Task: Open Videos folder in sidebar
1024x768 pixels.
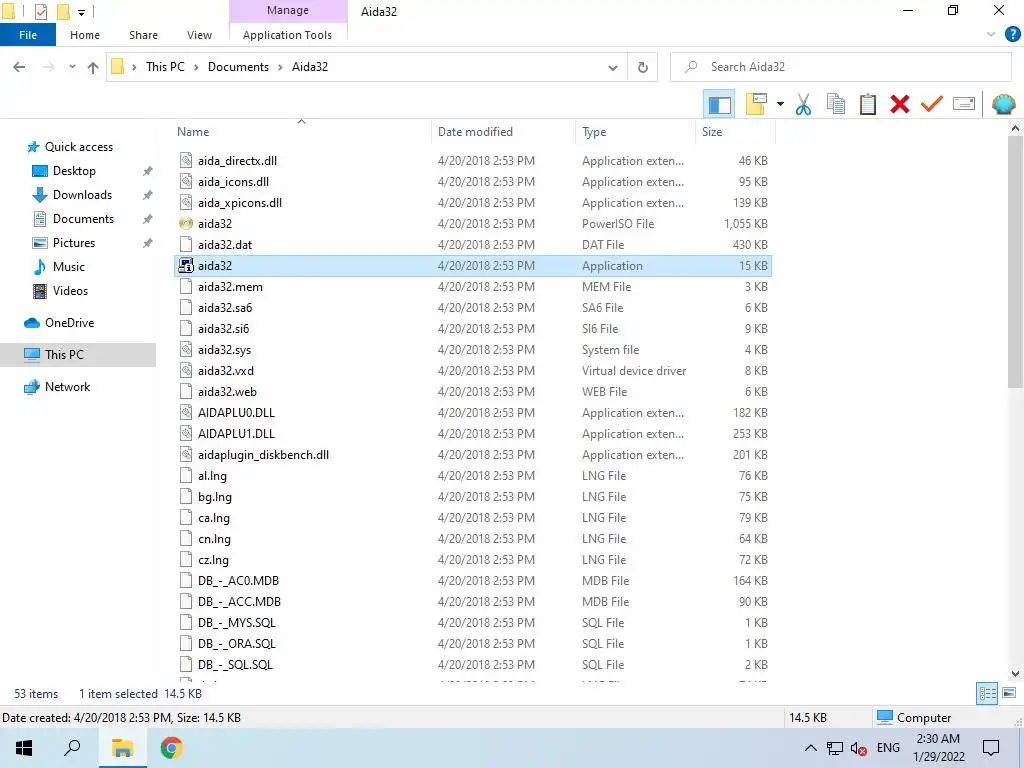Action: [70, 291]
